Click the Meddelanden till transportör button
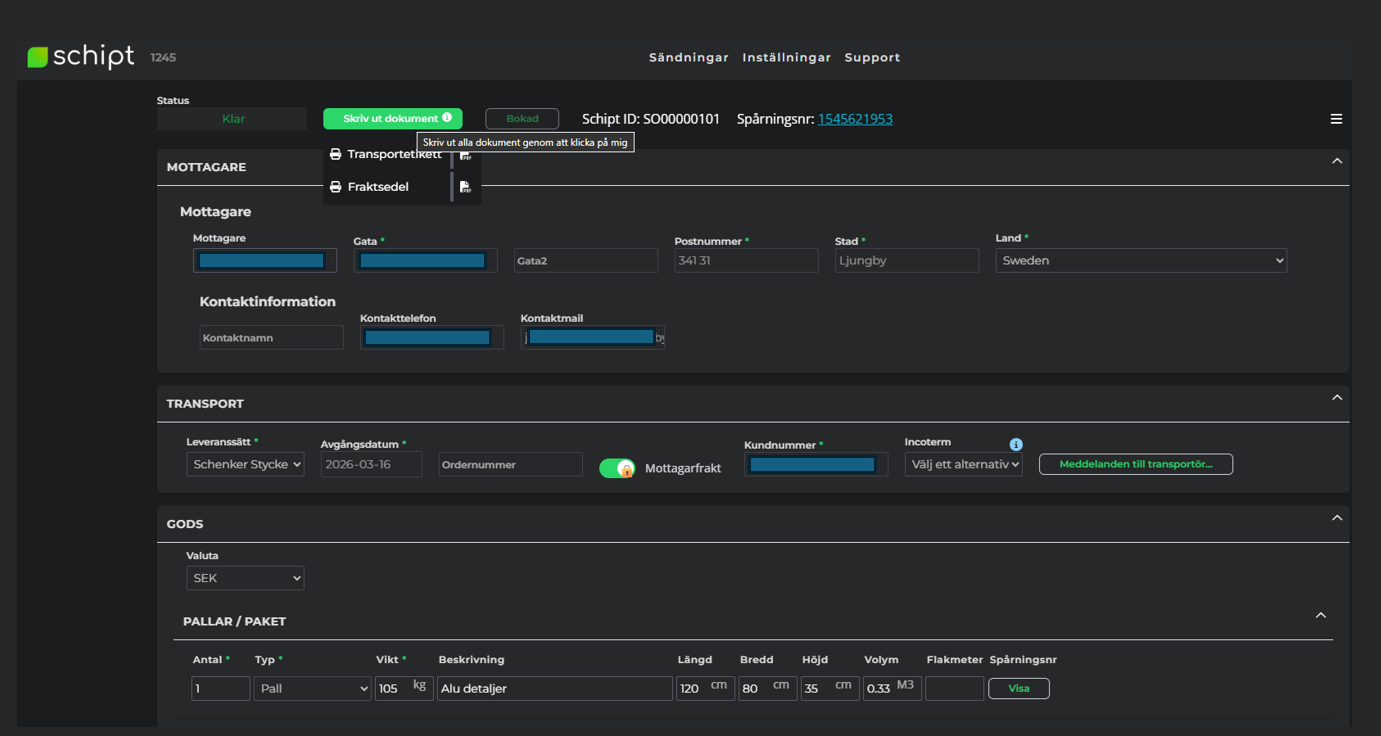1381x736 pixels. (1135, 464)
